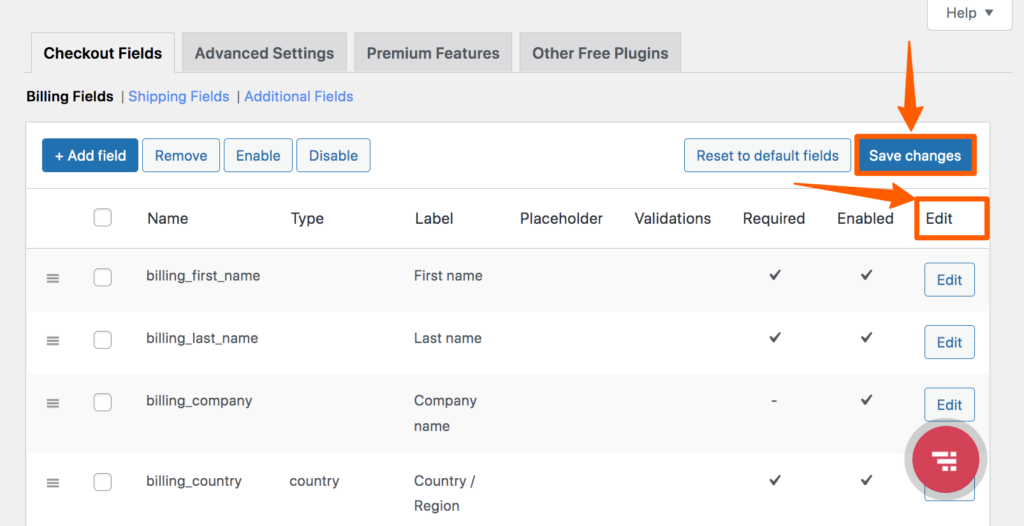The width and height of the screenshot is (1024, 526).
Task: Click Enabled checkmark in billing_last_name row
Action: (866, 338)
